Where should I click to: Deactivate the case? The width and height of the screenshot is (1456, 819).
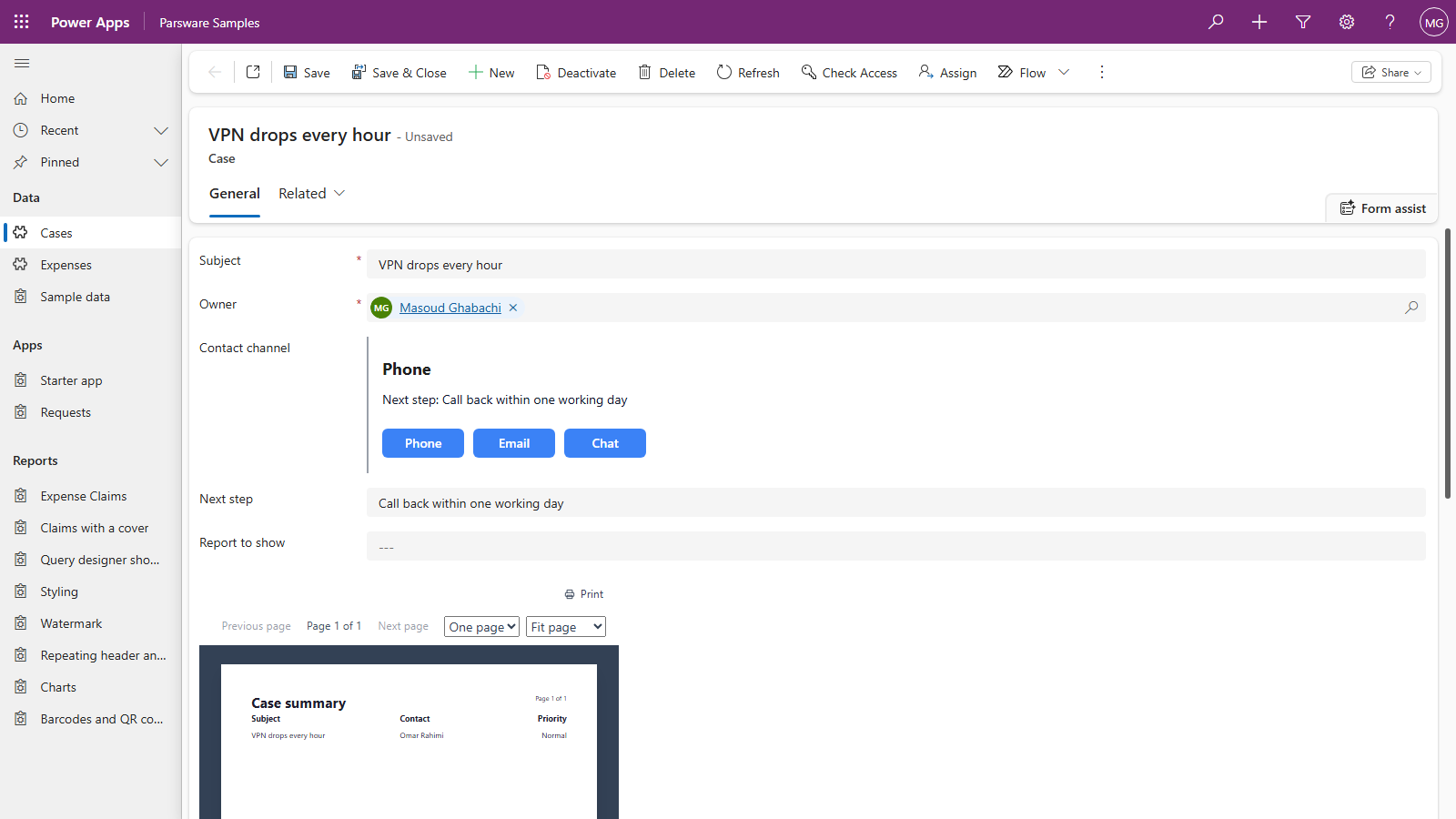576,73
